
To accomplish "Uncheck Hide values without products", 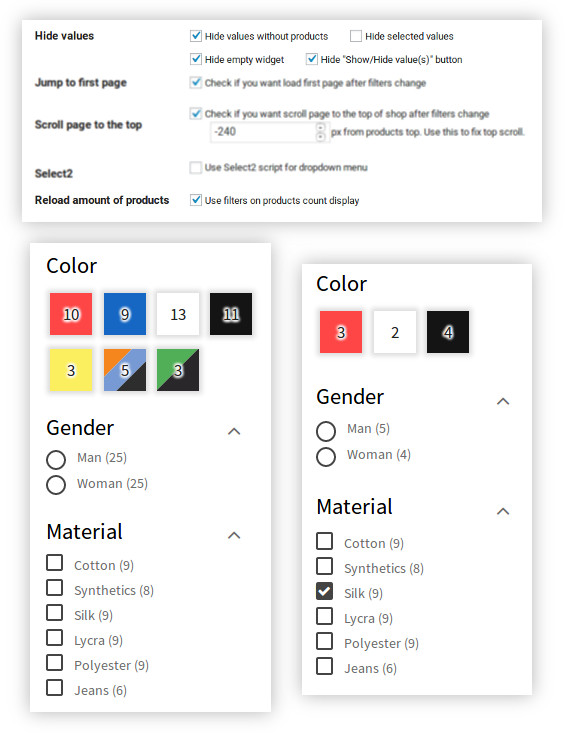I will click(196, 36).
